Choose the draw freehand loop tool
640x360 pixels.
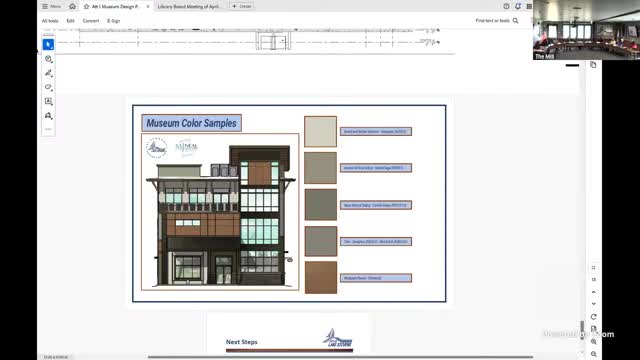click(x=48, y=87)
